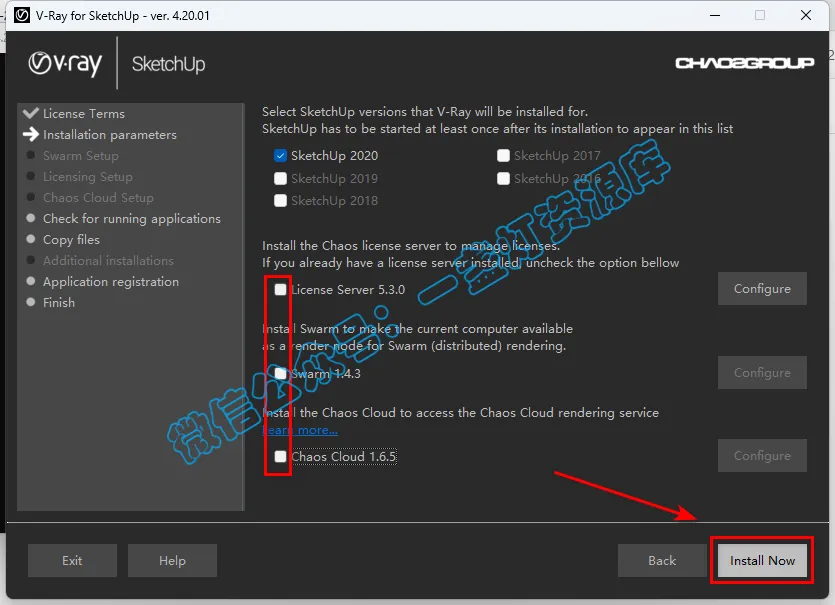Click the V-Ray title bar app icon
Screen dimensions: 835x605
(x=22, y=15)
